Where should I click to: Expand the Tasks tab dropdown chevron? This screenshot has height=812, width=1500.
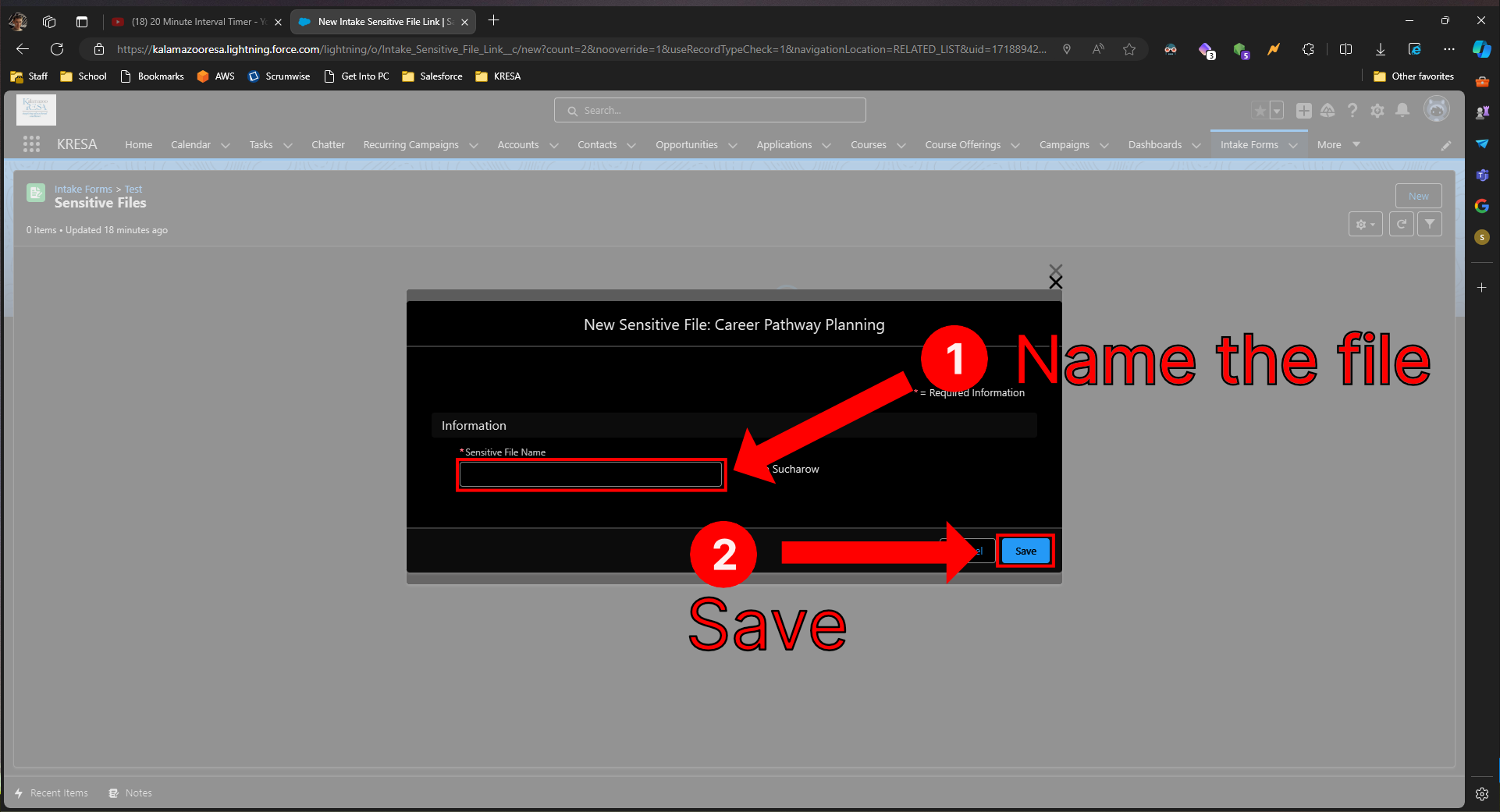[288, 146]
